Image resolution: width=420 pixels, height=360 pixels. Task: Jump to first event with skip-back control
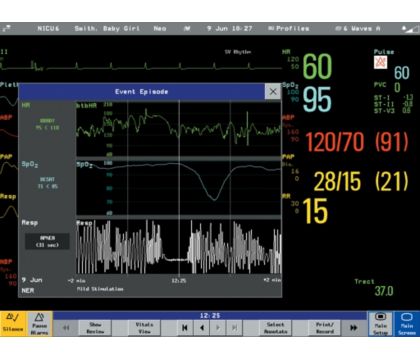pos(185,328)
